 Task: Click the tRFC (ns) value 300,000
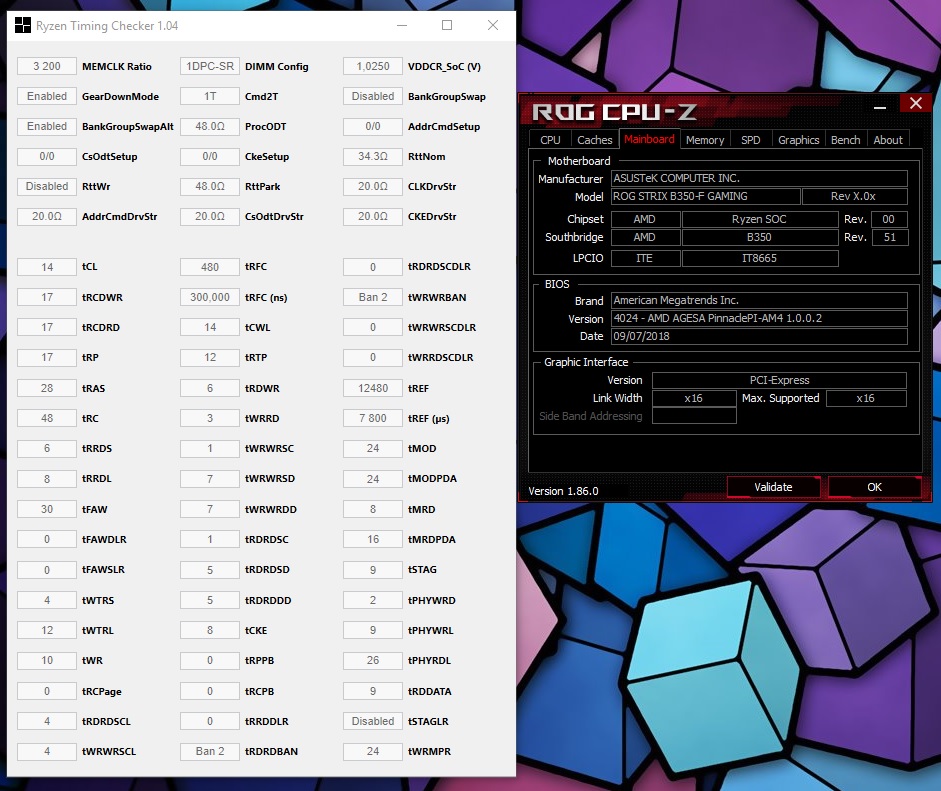pyautogui.click(x=210, y=297)
